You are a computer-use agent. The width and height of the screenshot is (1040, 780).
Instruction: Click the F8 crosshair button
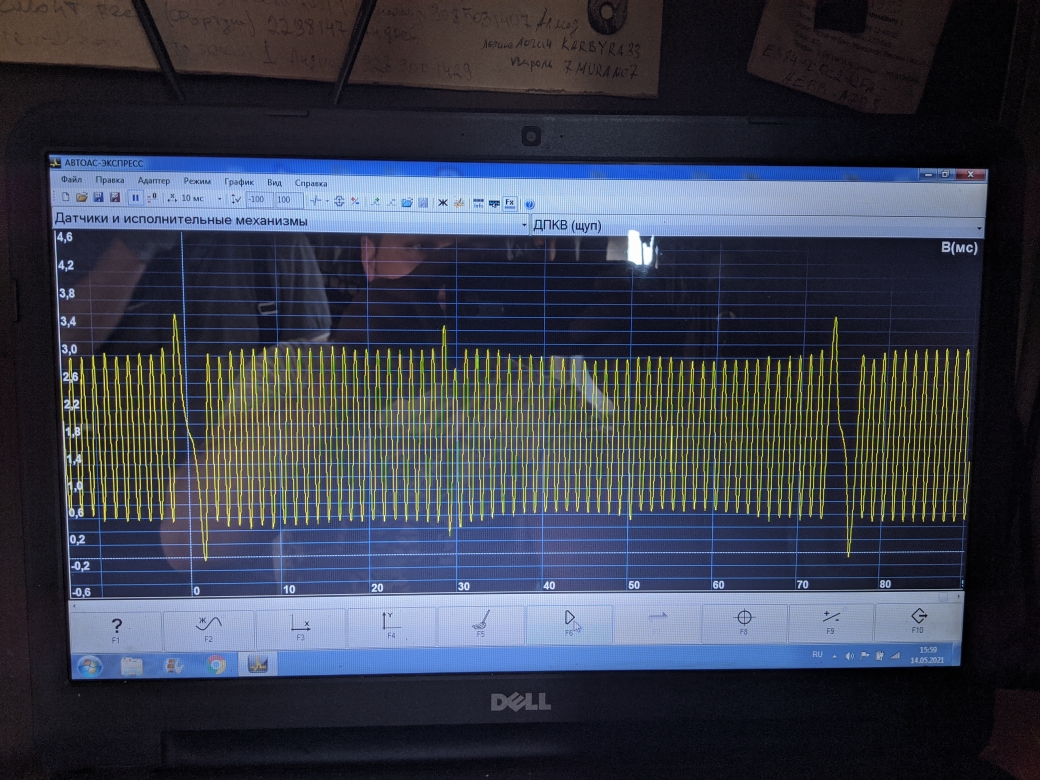click(x=744, y=623)
